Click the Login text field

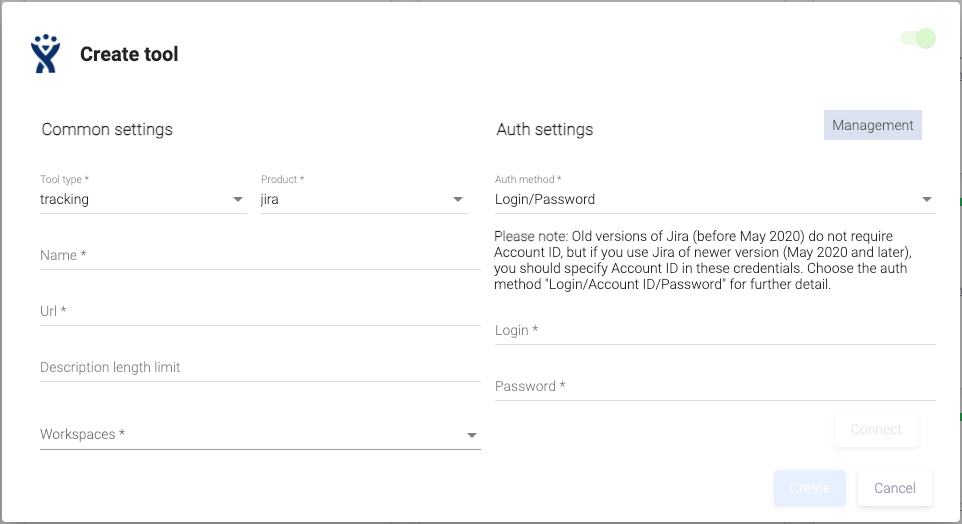pos(714,331)
